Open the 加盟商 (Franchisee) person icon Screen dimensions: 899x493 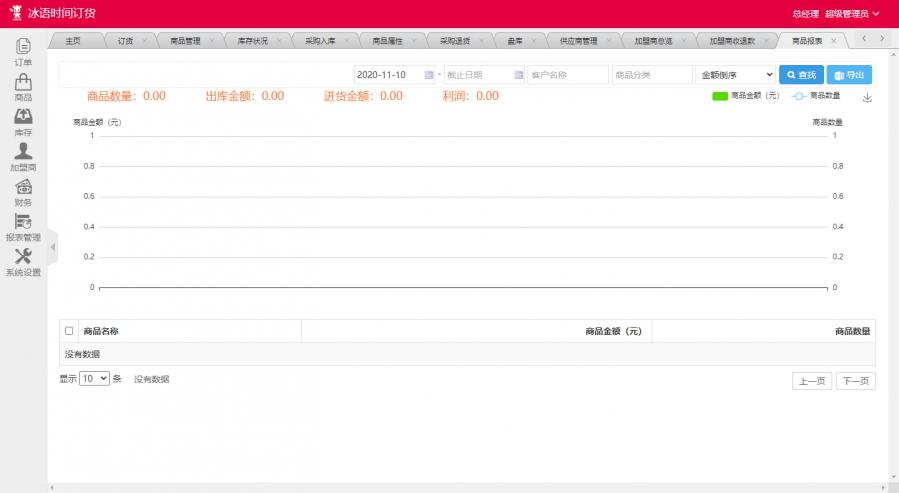(x=23, y=152)
